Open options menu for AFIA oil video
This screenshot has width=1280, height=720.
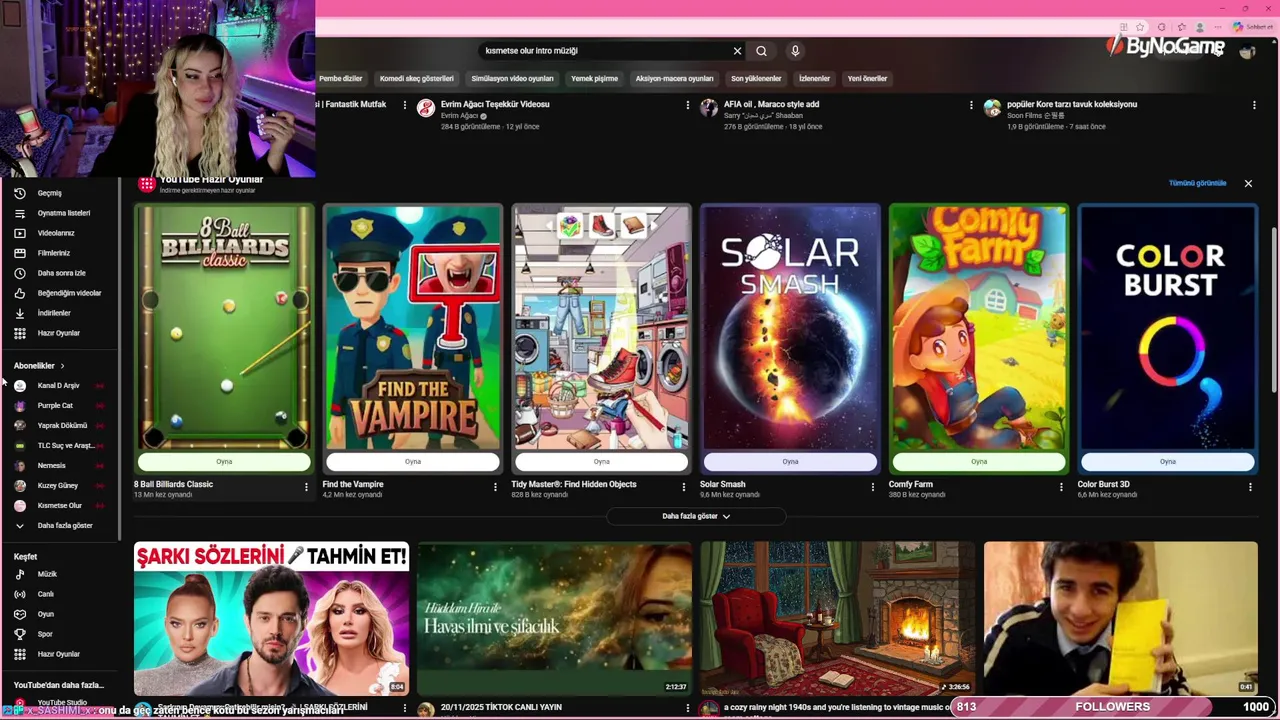[x=971, y=105]
